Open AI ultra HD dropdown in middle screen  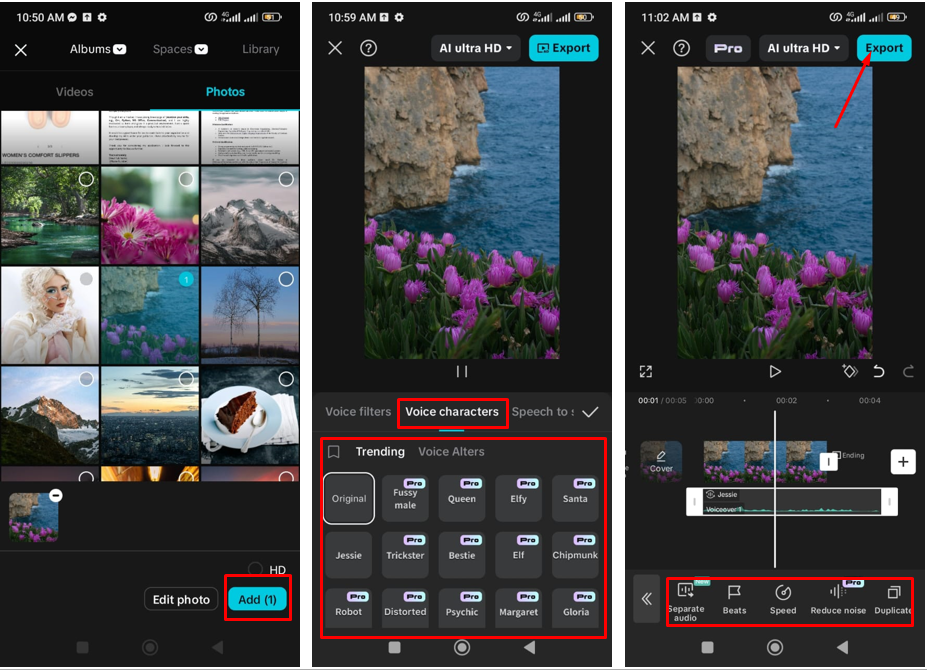tap(475, 48)
